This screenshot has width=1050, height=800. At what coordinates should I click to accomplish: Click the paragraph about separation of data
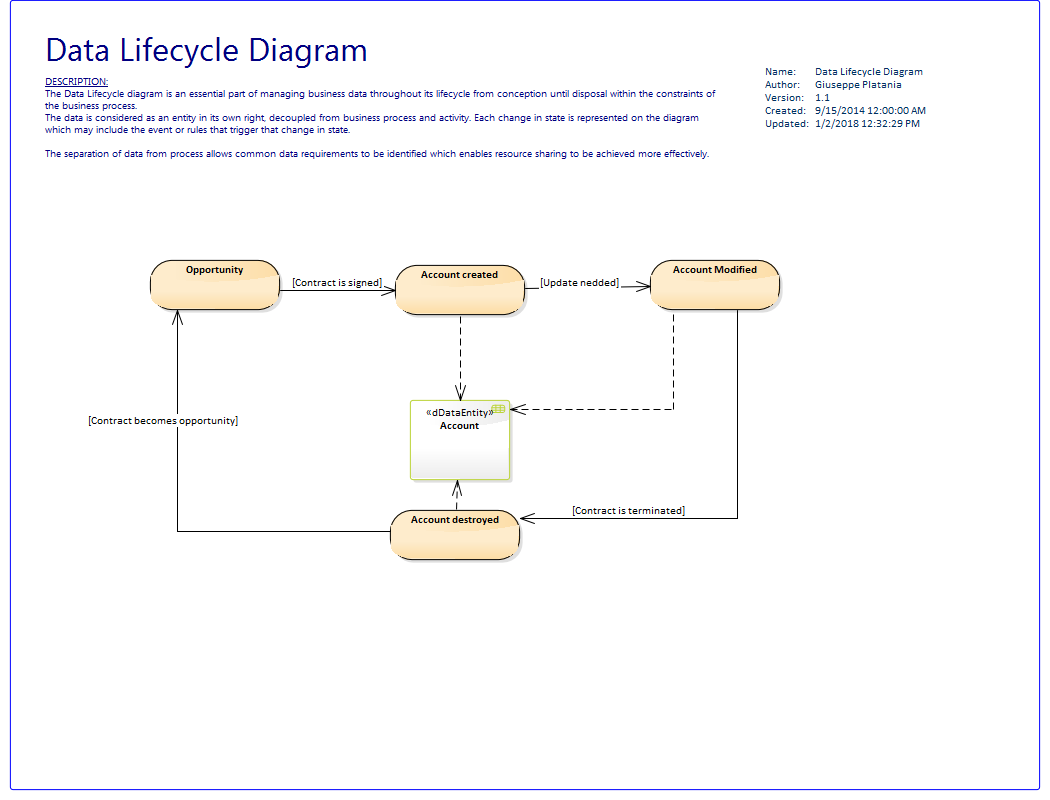(377, 154)
